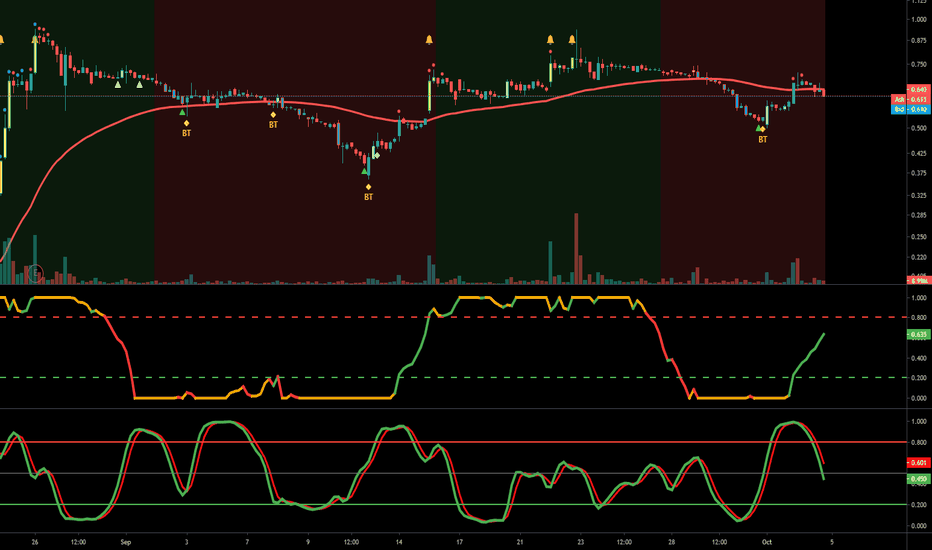Click the Sep label on the time axis

(x=125, y=542)
